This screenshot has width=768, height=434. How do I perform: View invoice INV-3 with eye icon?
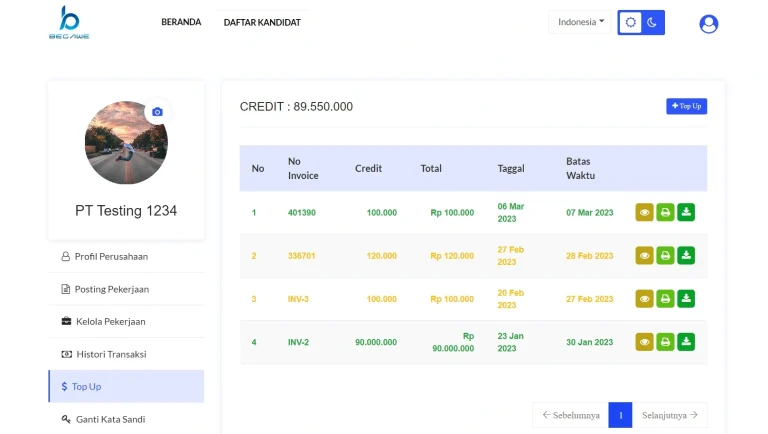[x=645, y=299]
